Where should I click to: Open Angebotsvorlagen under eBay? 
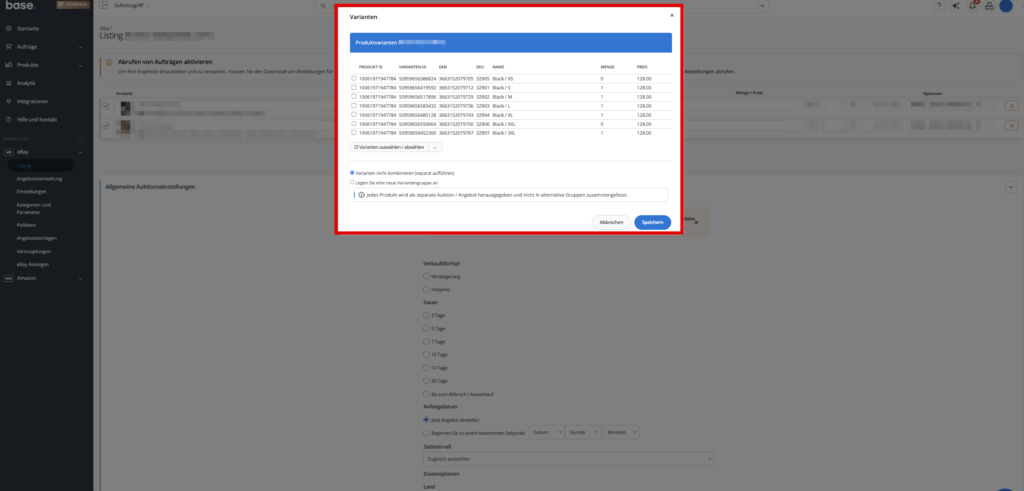37,238
